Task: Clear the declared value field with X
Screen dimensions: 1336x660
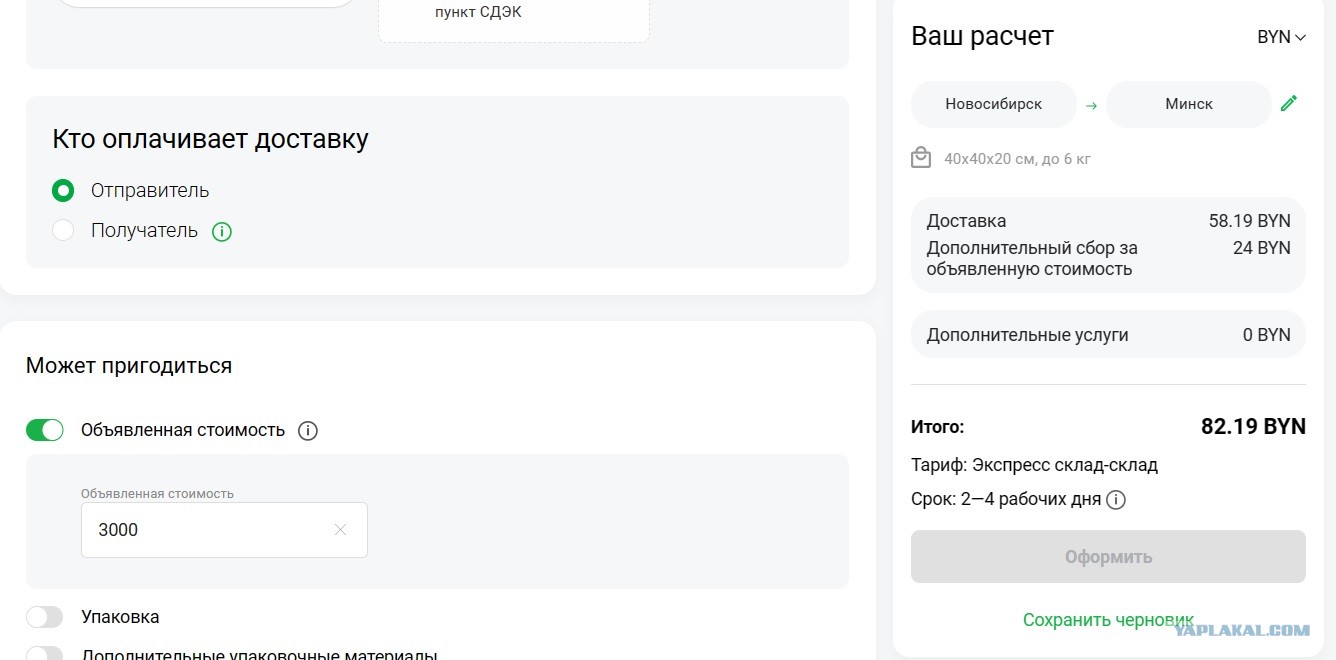Action: (340, 530)
